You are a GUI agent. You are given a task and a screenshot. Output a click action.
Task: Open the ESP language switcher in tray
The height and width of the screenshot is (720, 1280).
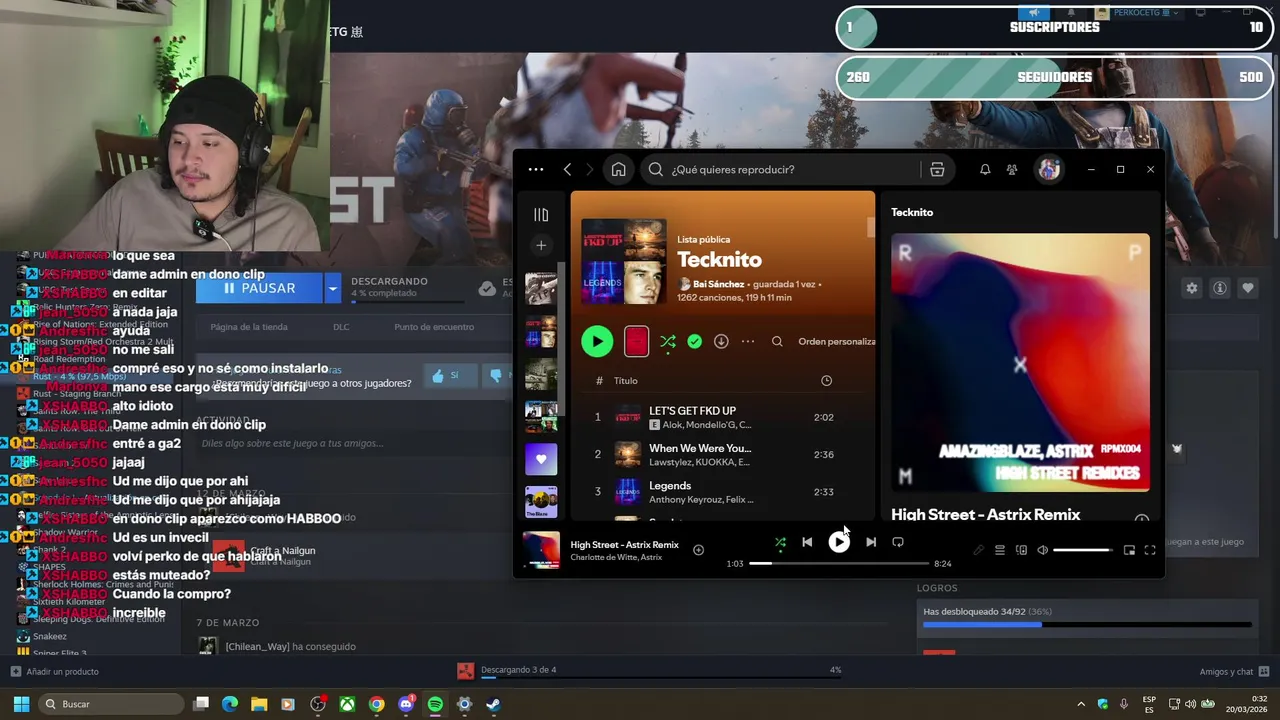pyautogui.click(x=1149, y=704)
